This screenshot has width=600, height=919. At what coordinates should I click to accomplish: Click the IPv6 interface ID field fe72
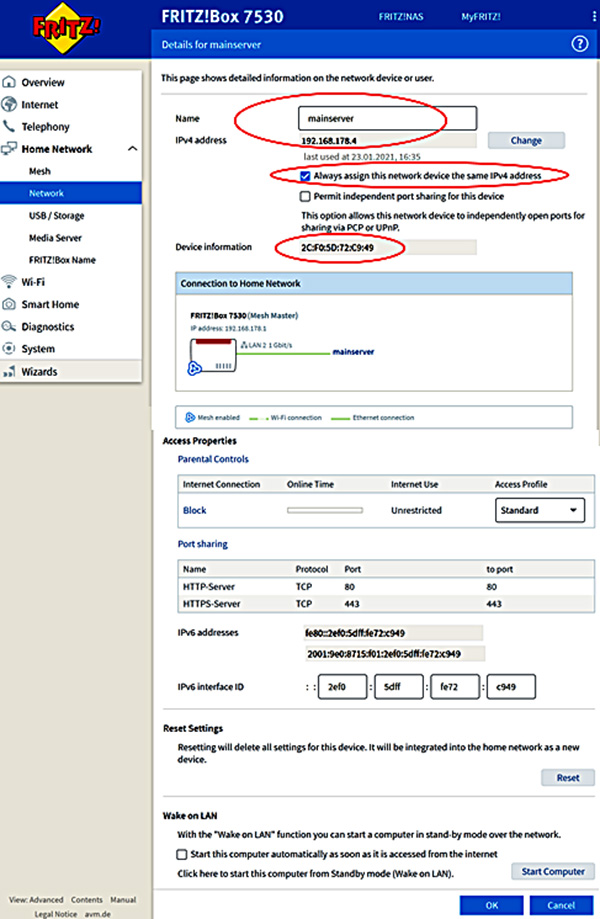455,686
